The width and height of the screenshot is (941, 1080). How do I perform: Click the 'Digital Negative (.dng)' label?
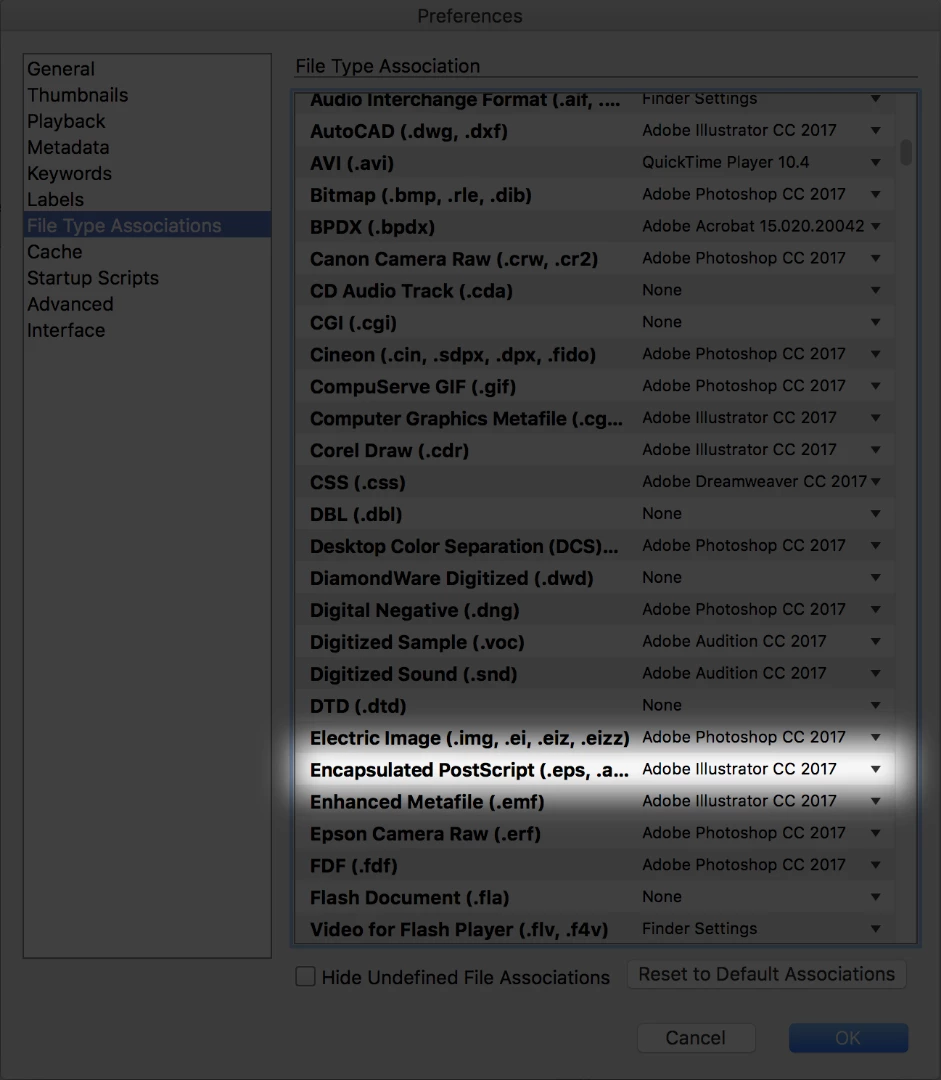[414, 610]
